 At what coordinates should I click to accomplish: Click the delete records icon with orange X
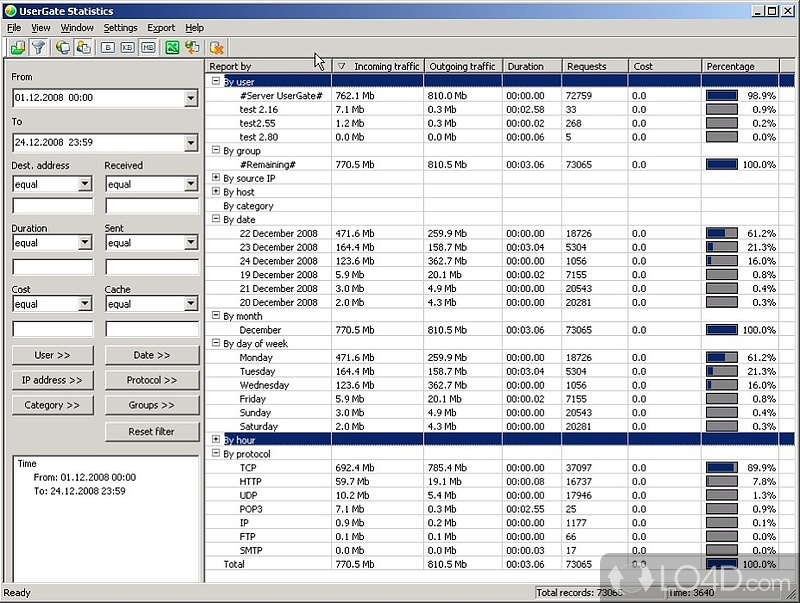point(217,47)
